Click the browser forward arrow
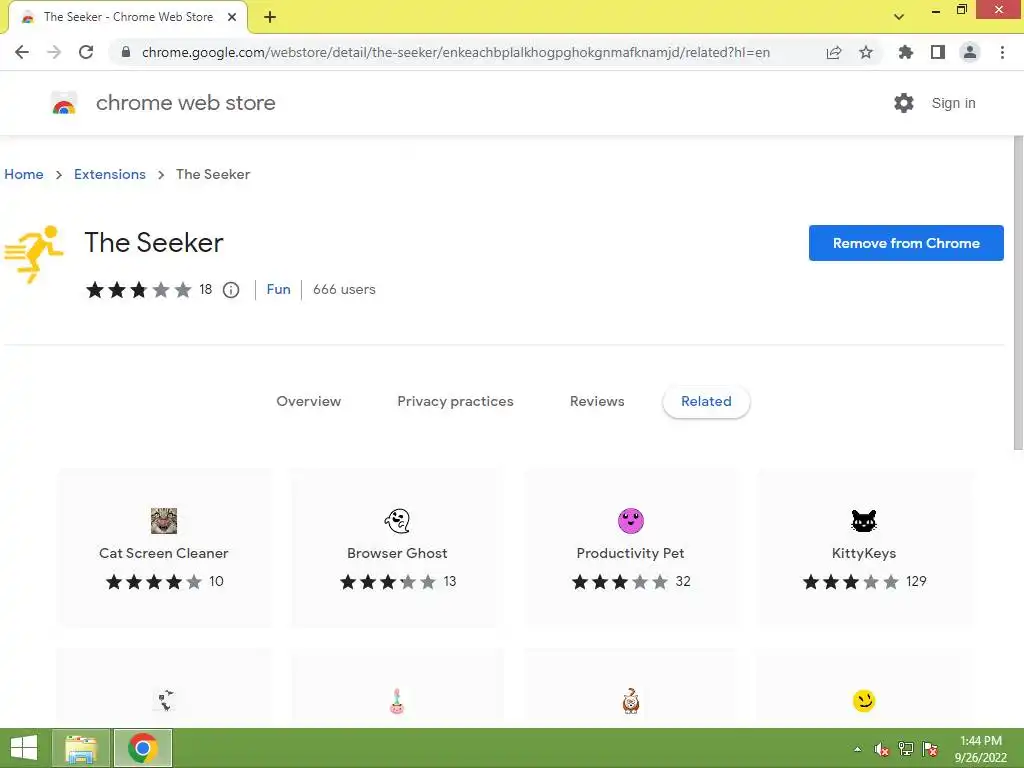 (x=54, y=52)
